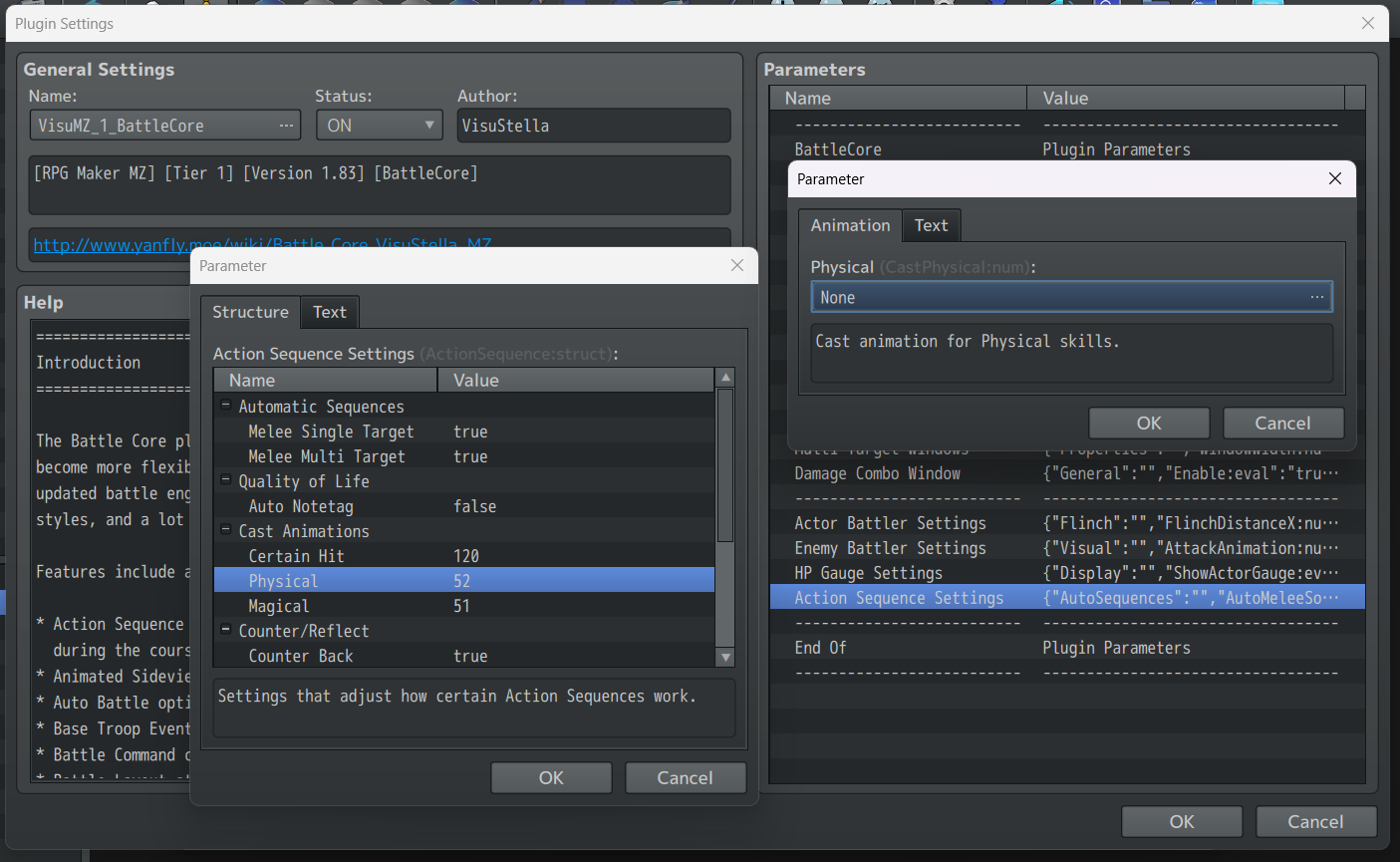The height and width of the screenshot is (862, 1400).
Task: Click Cancel at the bottom of Plugin Settings
Action: tap(1316, 821)
